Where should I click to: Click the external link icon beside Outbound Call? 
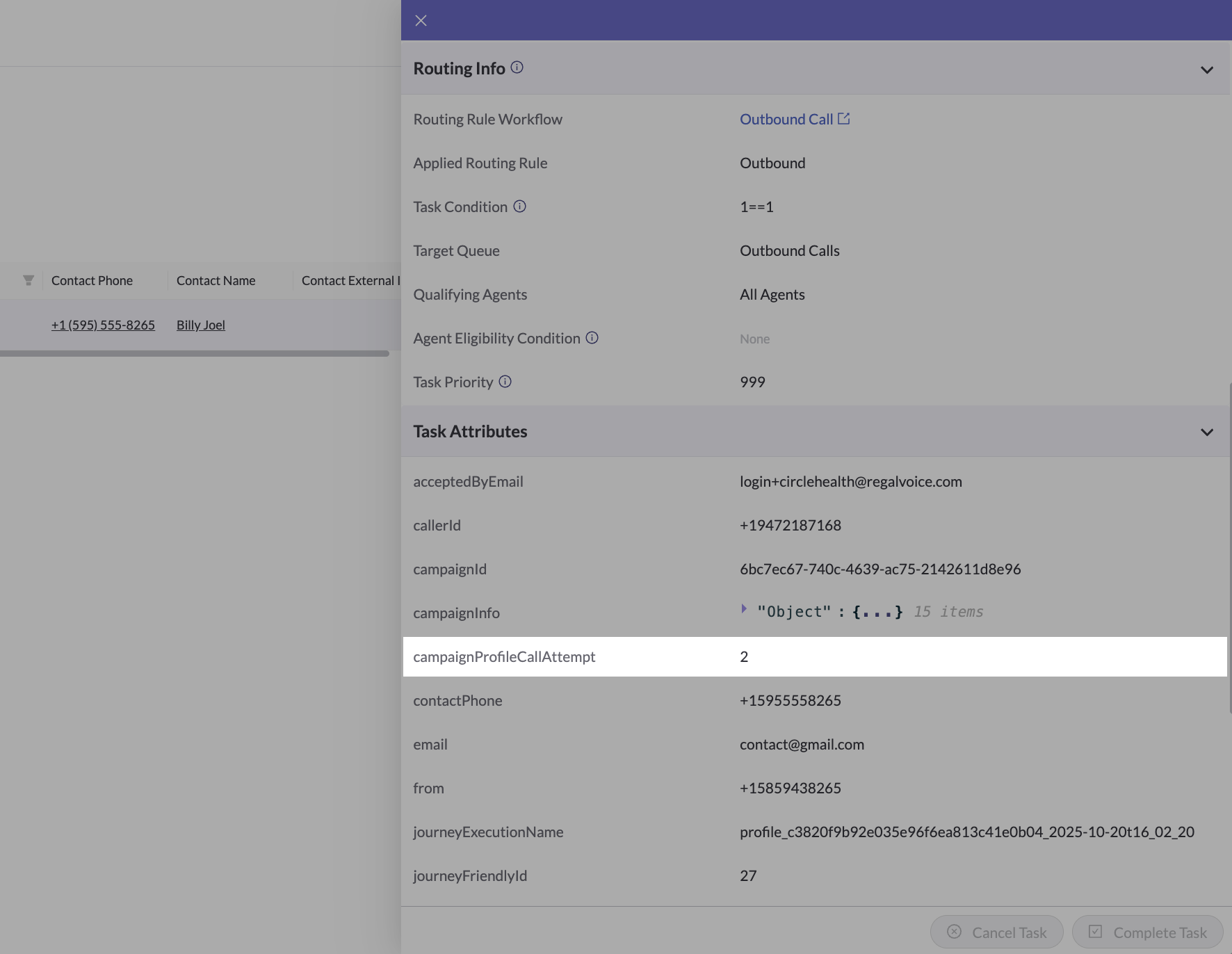tap(844, 119)
